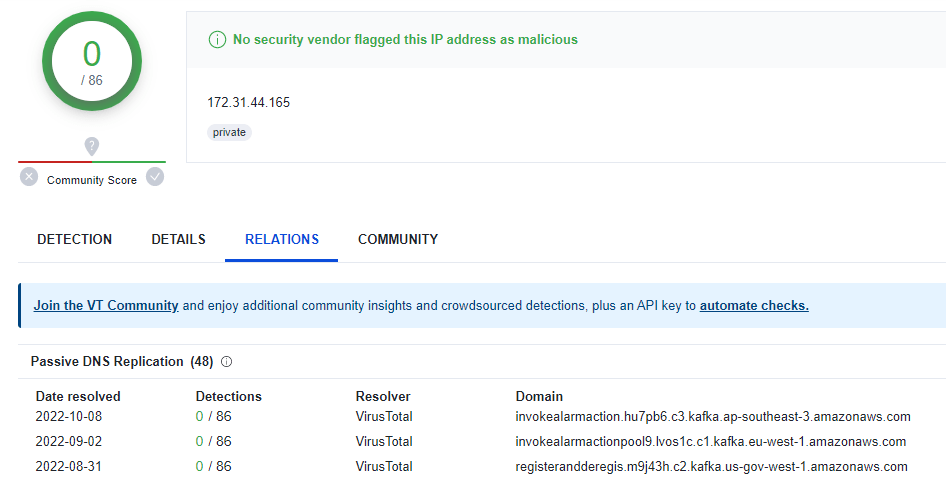
Task: Select the IP address 172.31.44.165 text
Action: pyautogui.click(x=249, y=103)
